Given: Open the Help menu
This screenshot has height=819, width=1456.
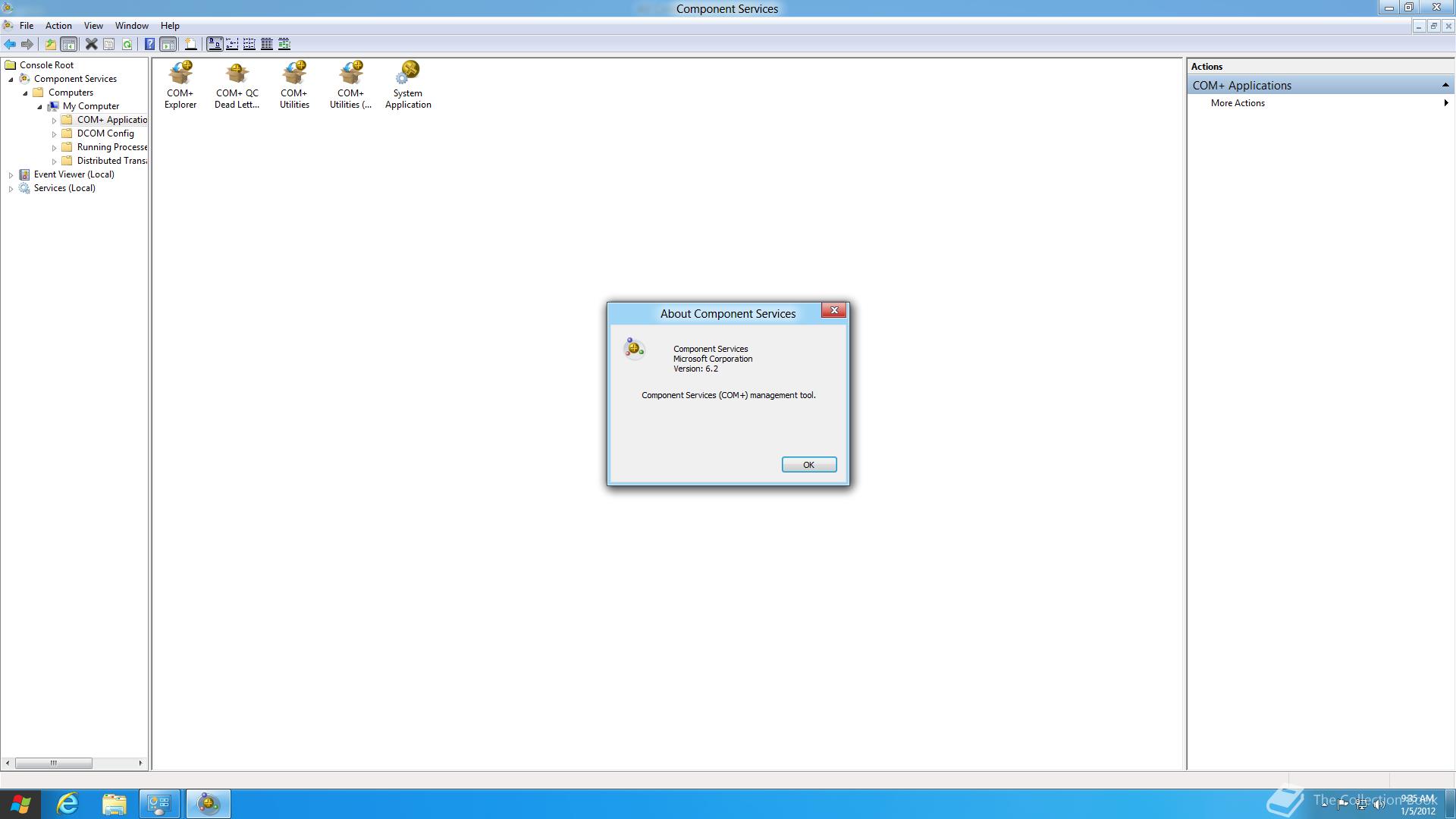Looking at the screenshot, I should [x=170, y=26].
